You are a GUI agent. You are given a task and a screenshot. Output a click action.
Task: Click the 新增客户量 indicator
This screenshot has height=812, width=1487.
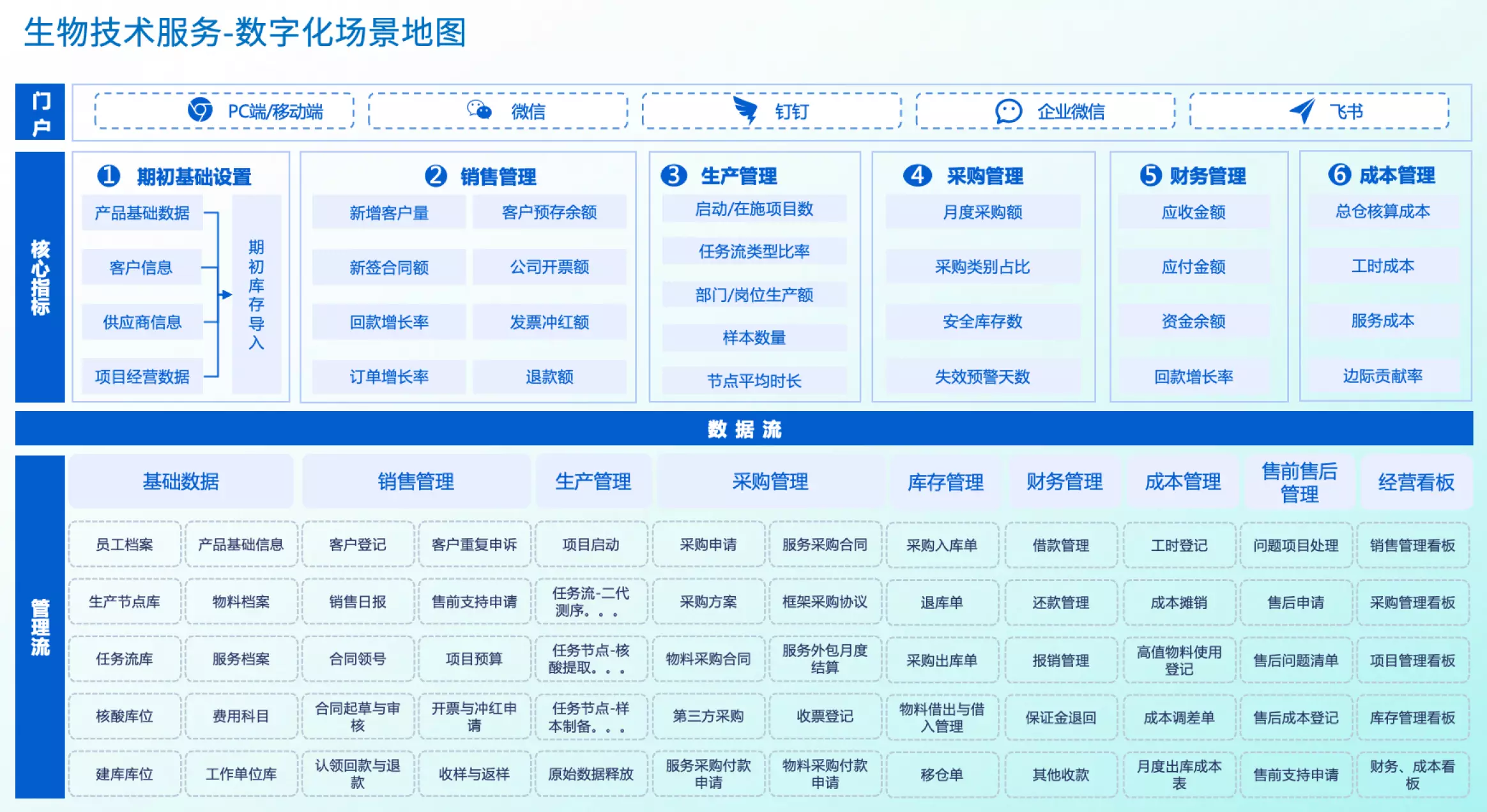click(388, 213)
